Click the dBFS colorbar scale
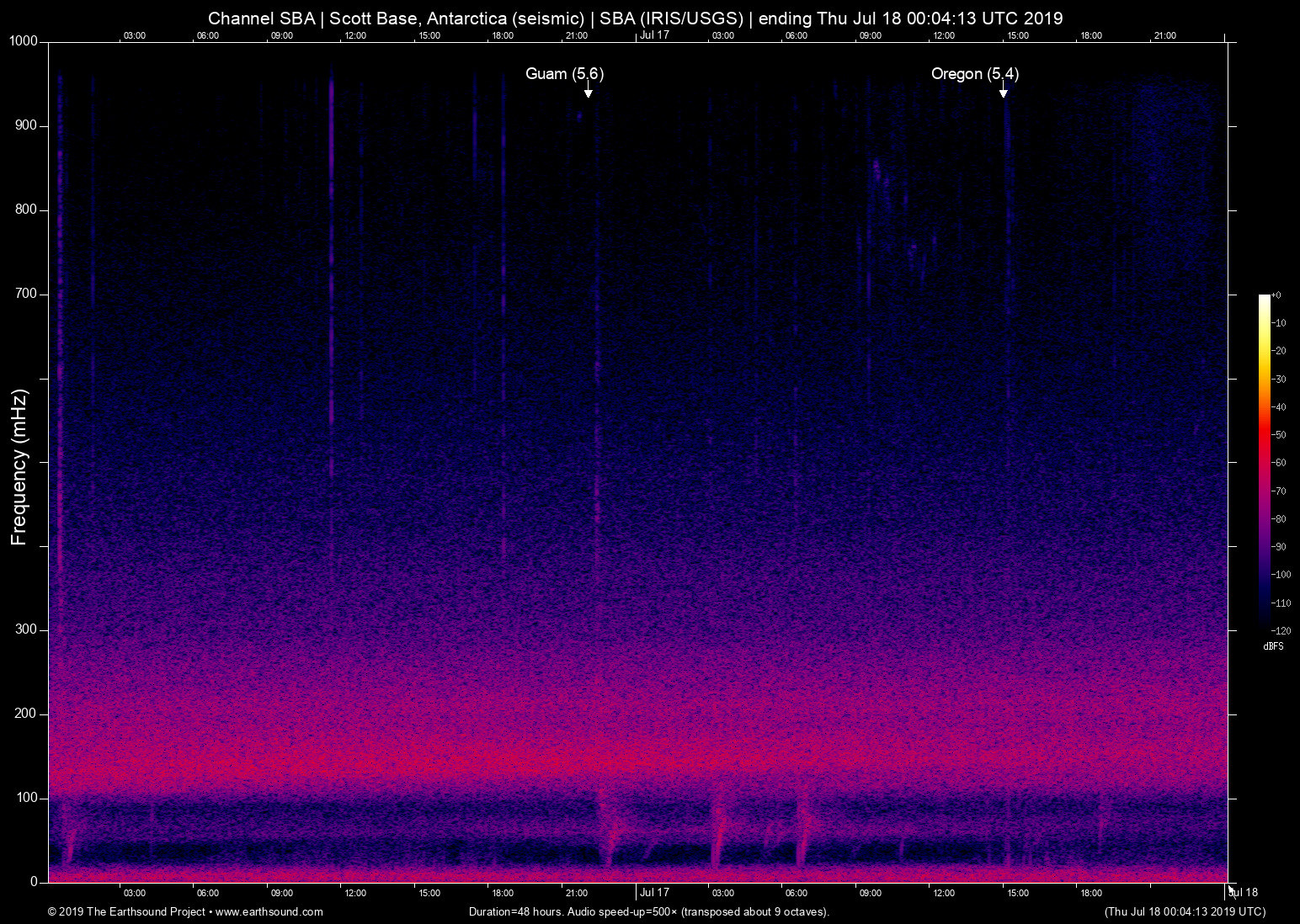The height and width of the screenshot is (924, 1300). [x=1273, y=646]
